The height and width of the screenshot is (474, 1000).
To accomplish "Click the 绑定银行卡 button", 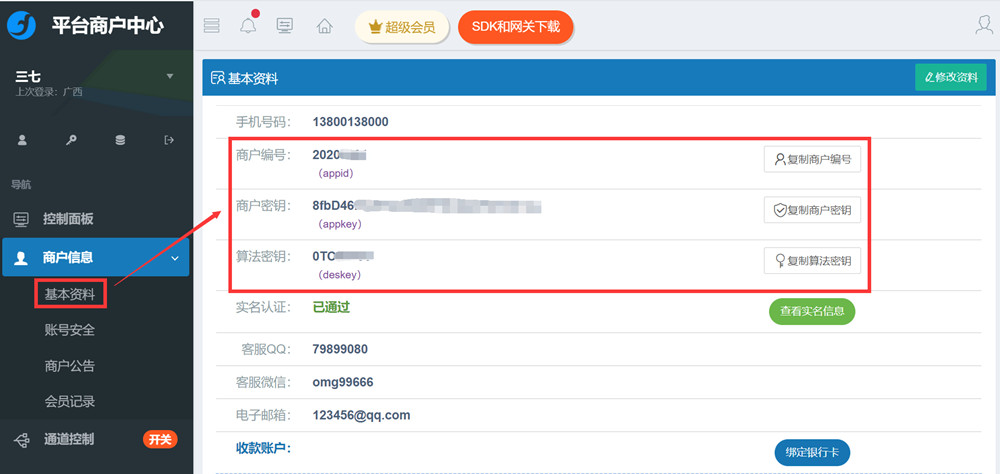I will click(x=811, y=453).
